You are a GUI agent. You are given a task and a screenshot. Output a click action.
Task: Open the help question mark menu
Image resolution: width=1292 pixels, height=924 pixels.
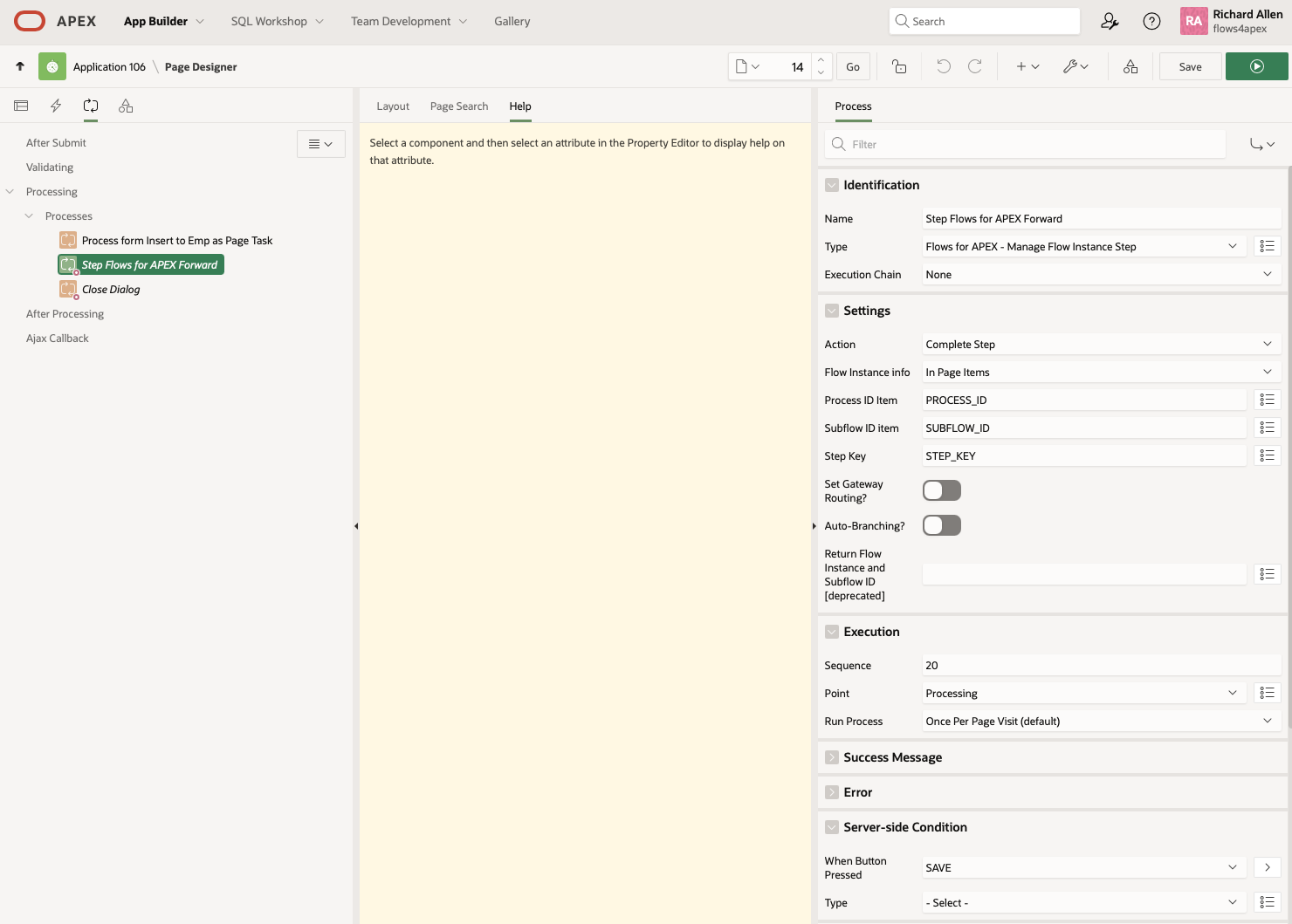click(1151, 22)
